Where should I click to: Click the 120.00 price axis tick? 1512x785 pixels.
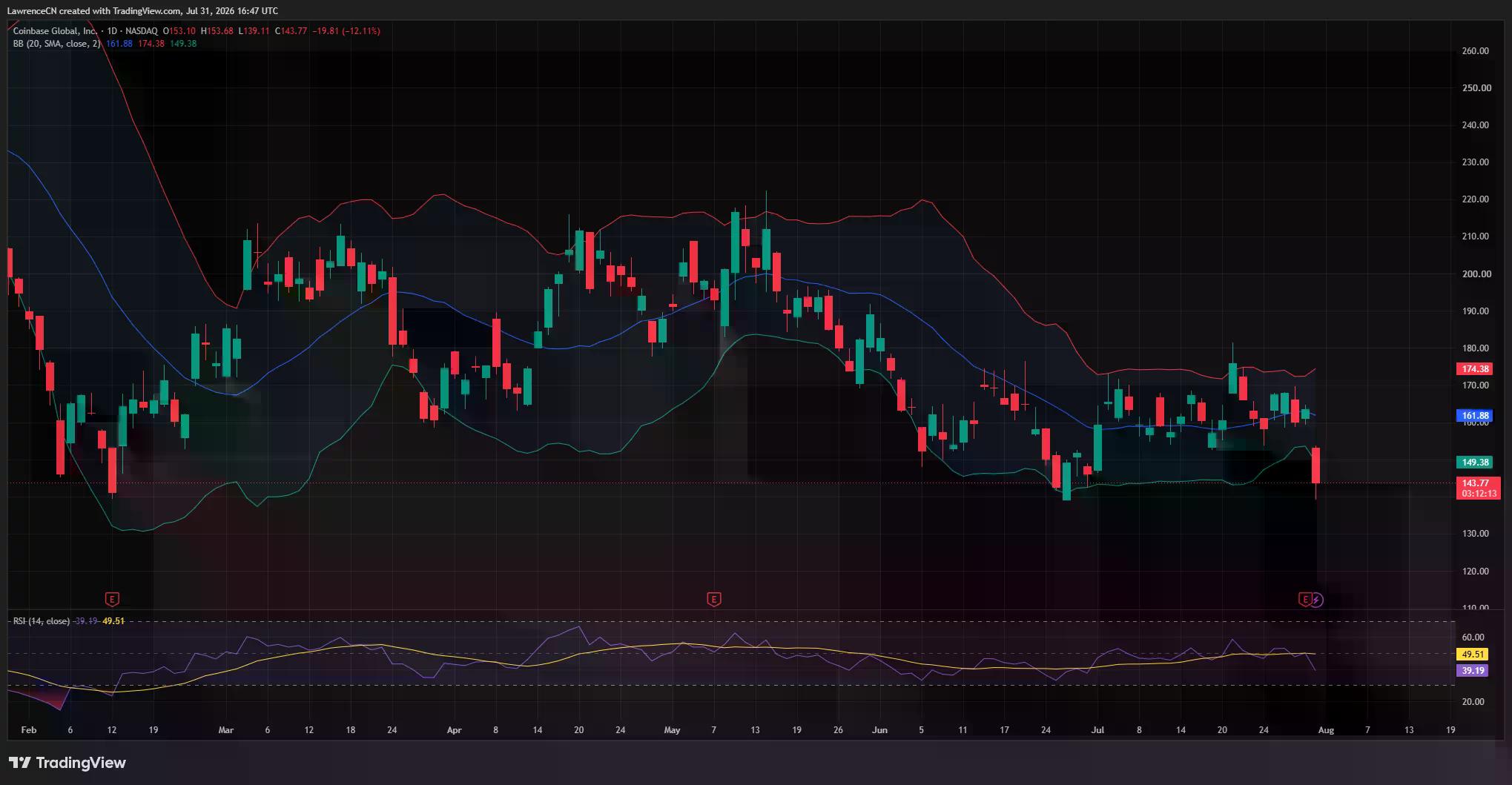click(x=1475, y=572)
